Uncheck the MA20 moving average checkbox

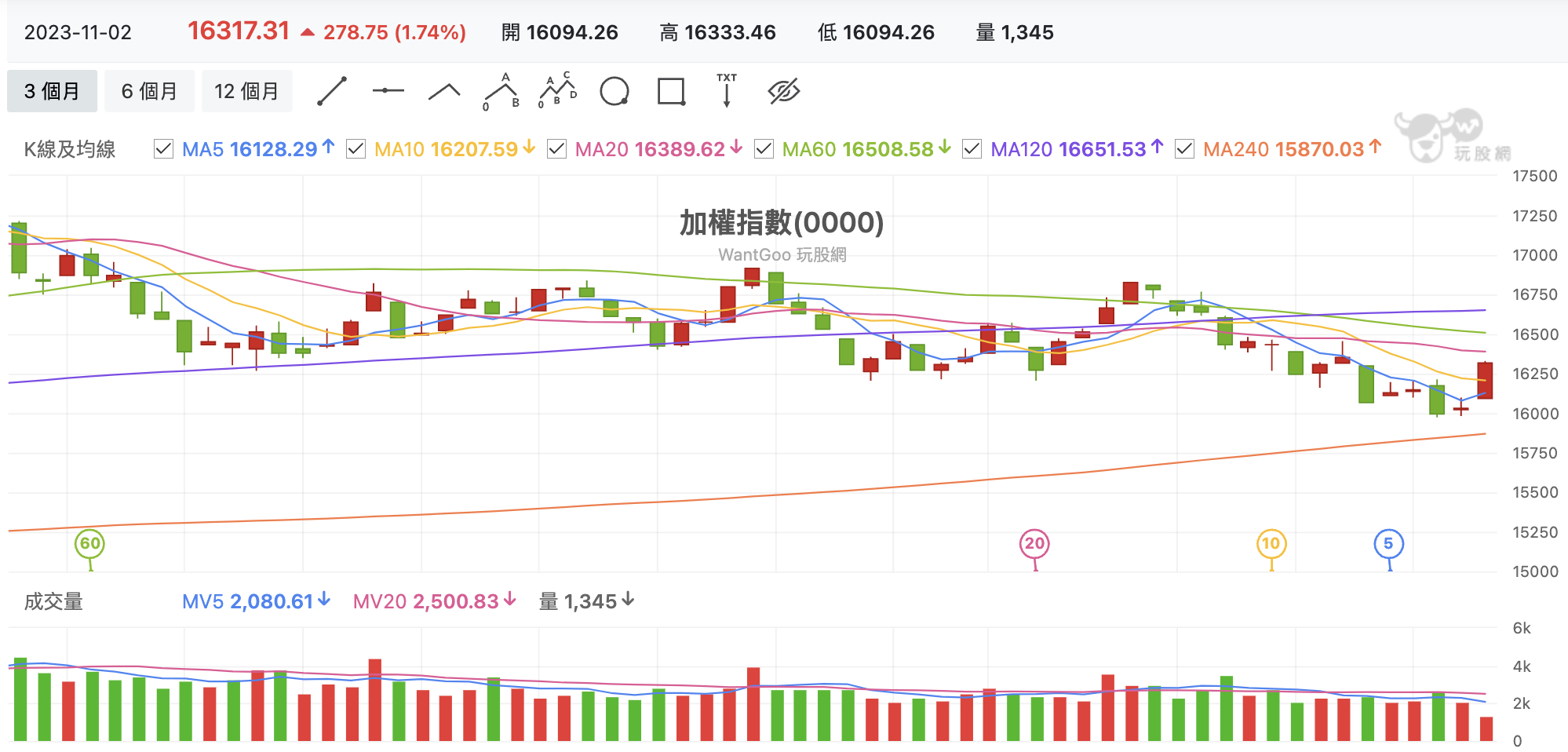[x=556, y=149]
